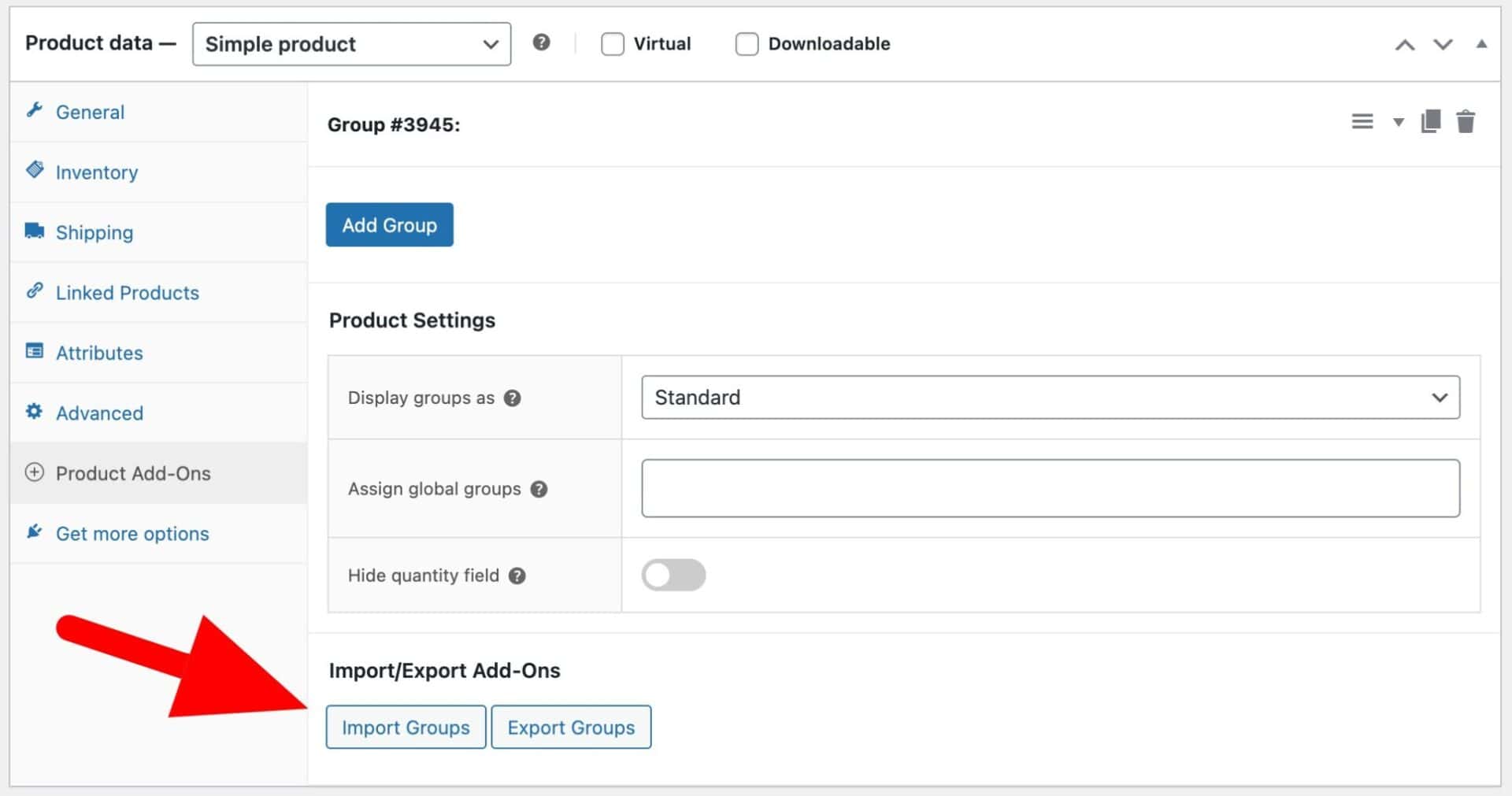Viewport: 1512px width, 796px height.
Task: Duplicate Group #3945 using copy icon
Action: (1431, 121)
